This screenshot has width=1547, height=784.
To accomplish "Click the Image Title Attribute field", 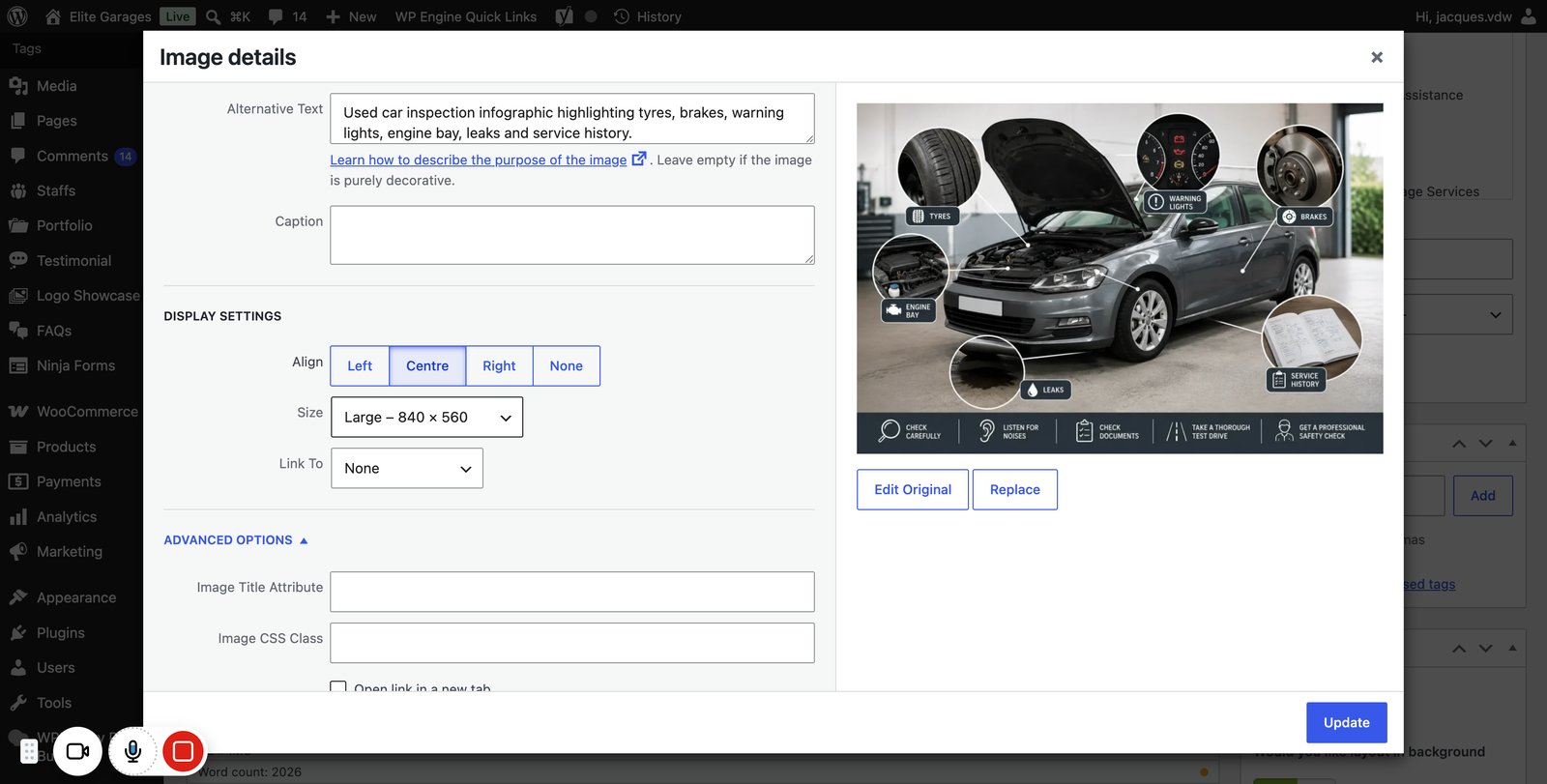I will [572, 592].
